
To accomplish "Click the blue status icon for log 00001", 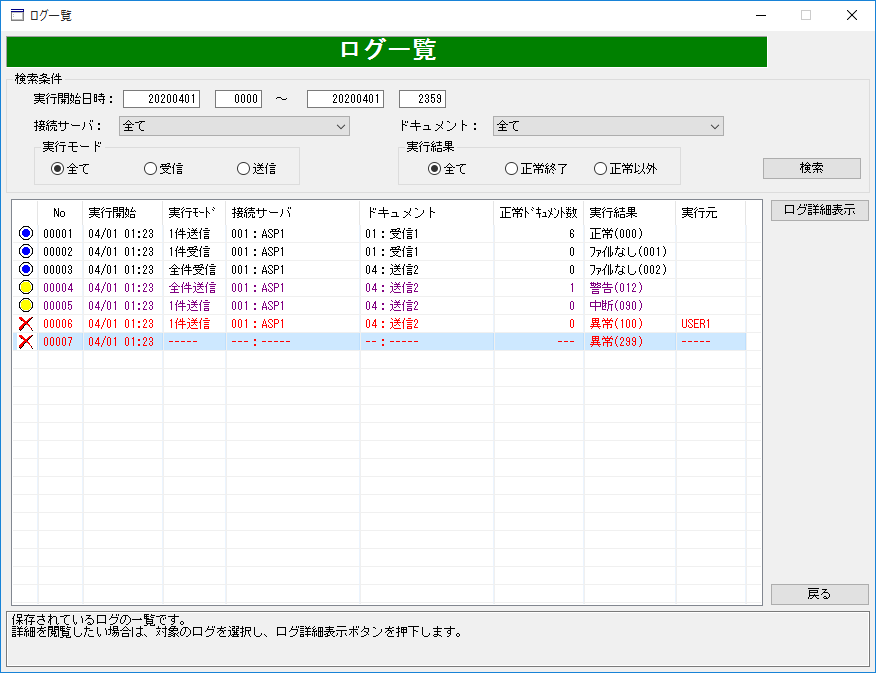I will pos(26,233).
